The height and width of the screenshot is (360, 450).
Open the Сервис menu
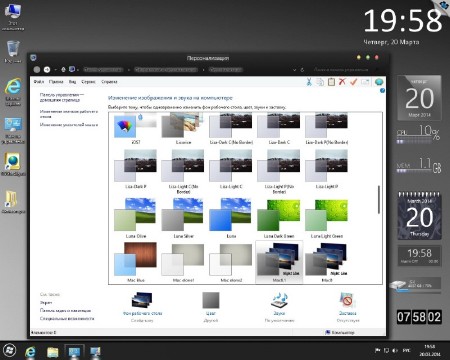coord(88,82)
